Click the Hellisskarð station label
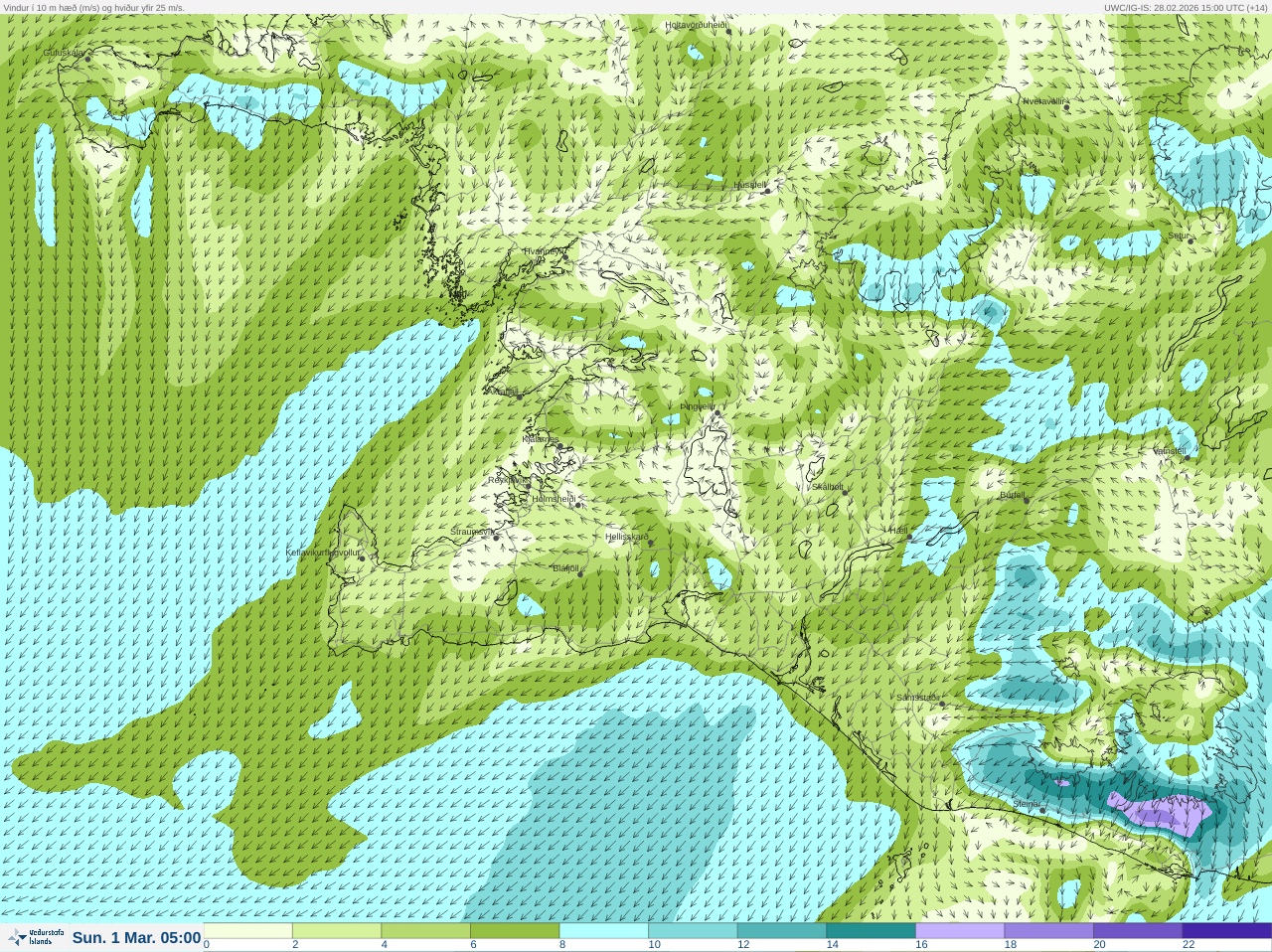Screen dimensions: 1272x952 pos(627,537)
